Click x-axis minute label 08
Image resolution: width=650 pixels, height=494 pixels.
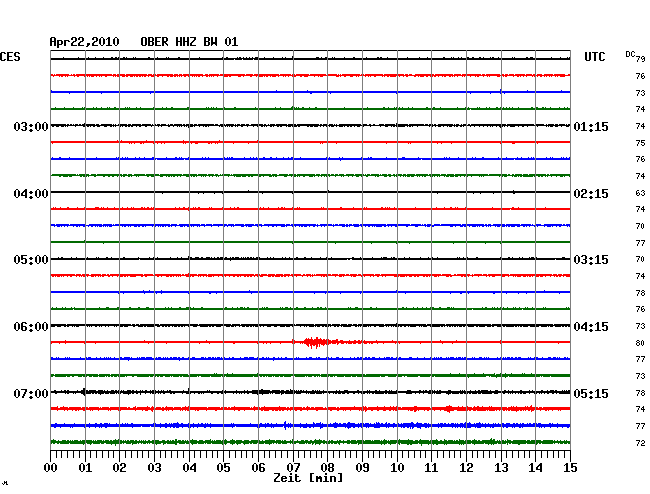pyautogui.click(x=327, y=468)
